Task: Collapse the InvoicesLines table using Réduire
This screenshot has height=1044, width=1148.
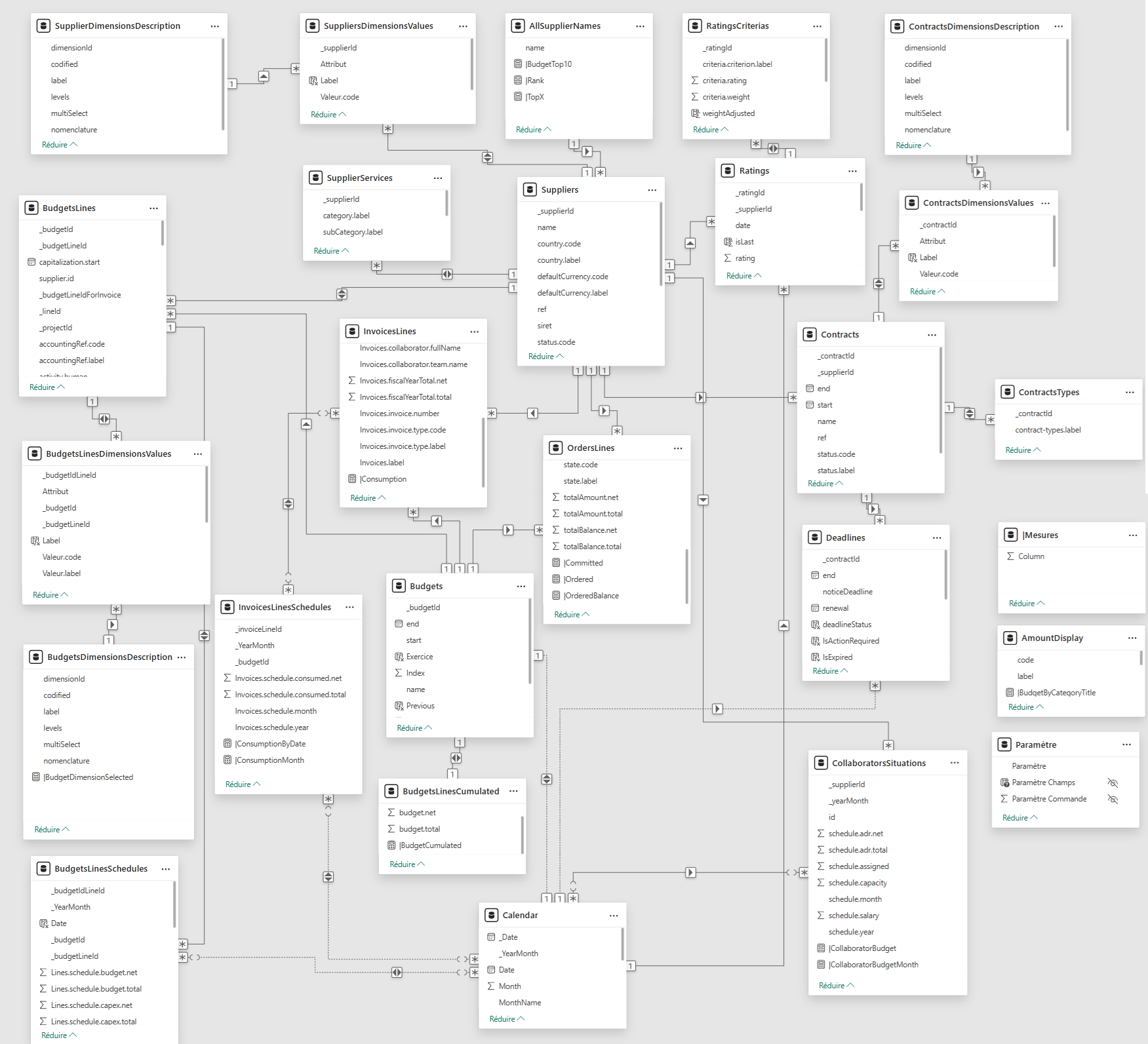Action: point(368,498)
